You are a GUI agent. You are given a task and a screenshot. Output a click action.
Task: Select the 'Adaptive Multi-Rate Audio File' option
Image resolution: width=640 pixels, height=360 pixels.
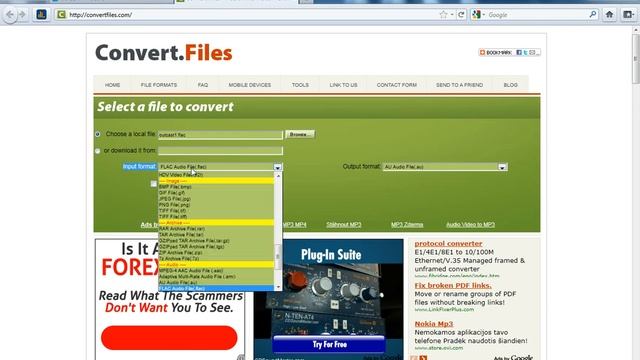(x=216, y=276)
